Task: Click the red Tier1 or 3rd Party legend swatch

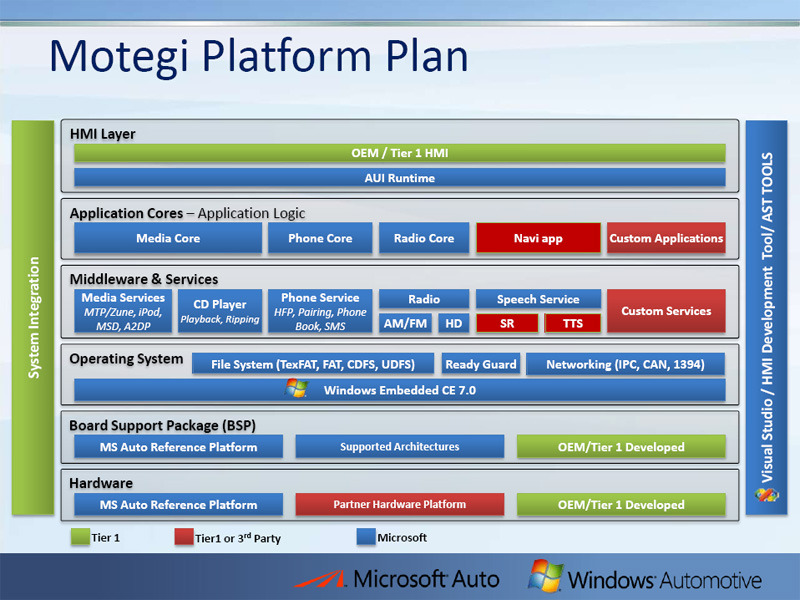Action: pyautogui.click(x=184, y=537)
